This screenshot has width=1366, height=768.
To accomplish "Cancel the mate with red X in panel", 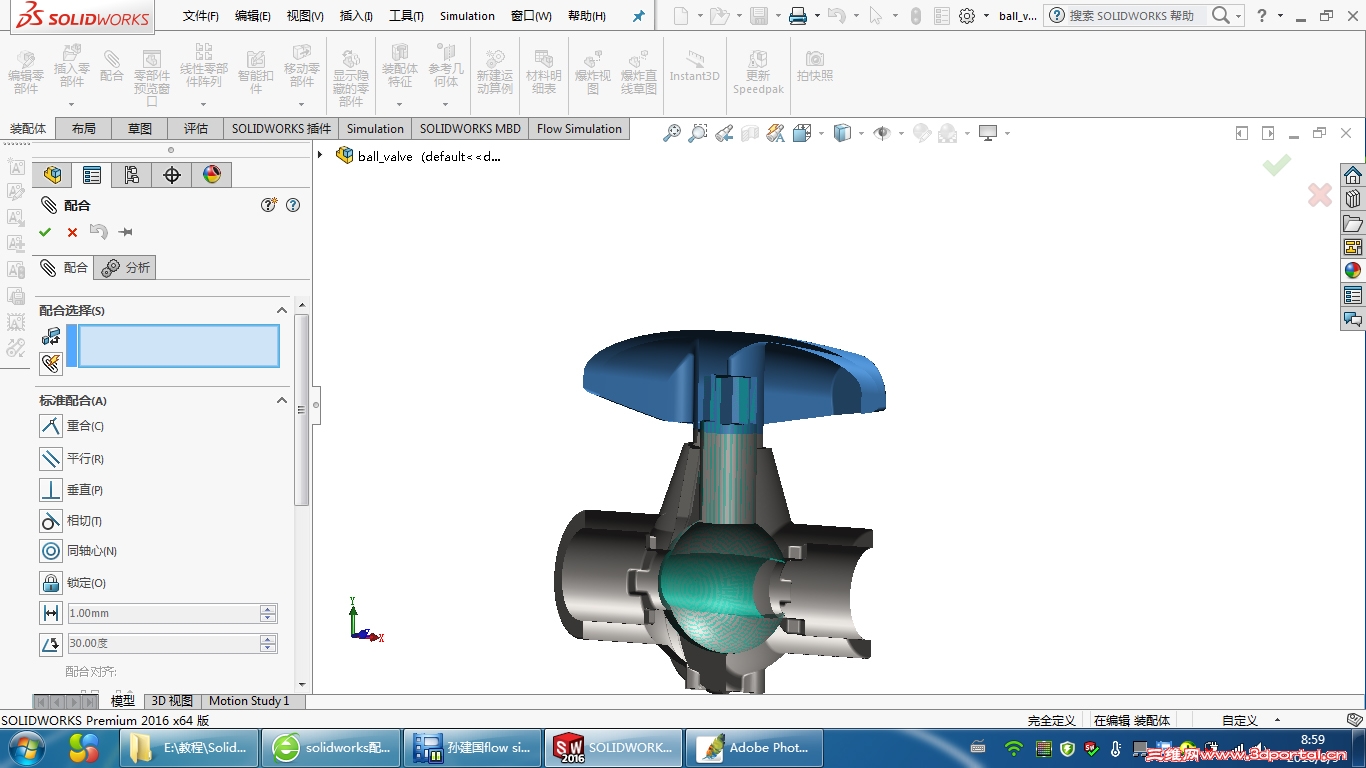I will coord(72,232).
